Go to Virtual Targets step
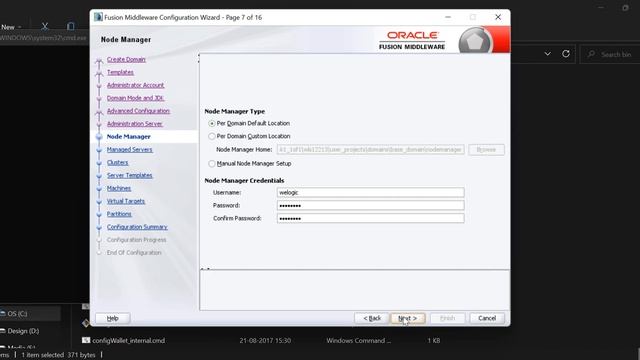640x360 pixels. (126, 201)
